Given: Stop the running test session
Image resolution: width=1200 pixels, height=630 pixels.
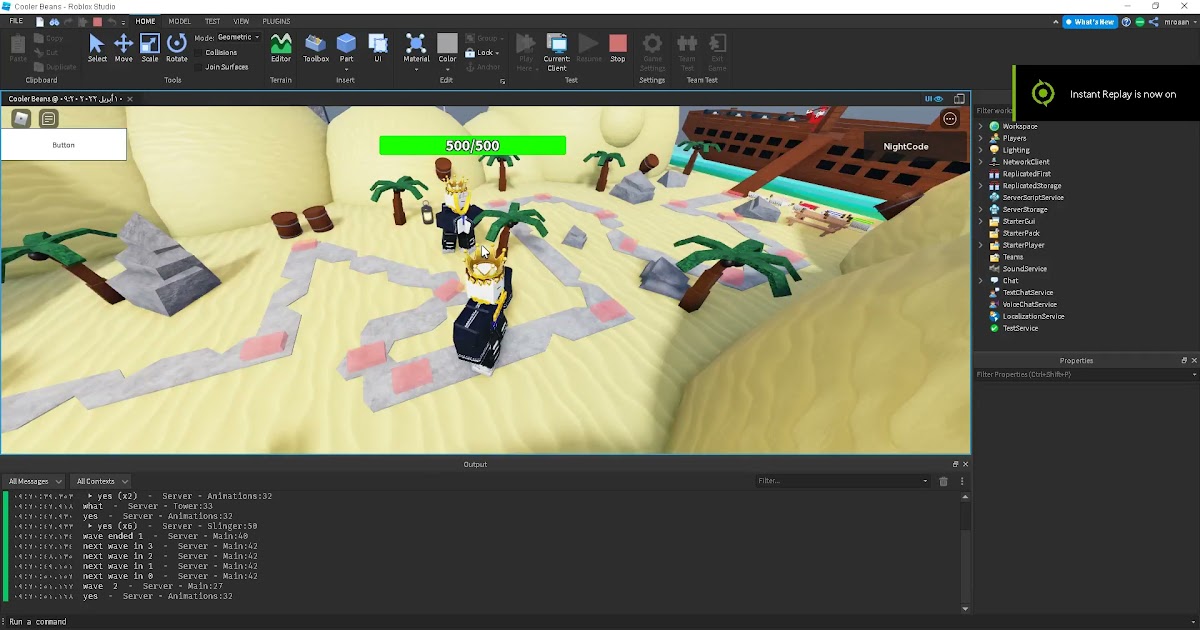Looking at the screenshot, I should pyautogui.click(x=618, y=47).
